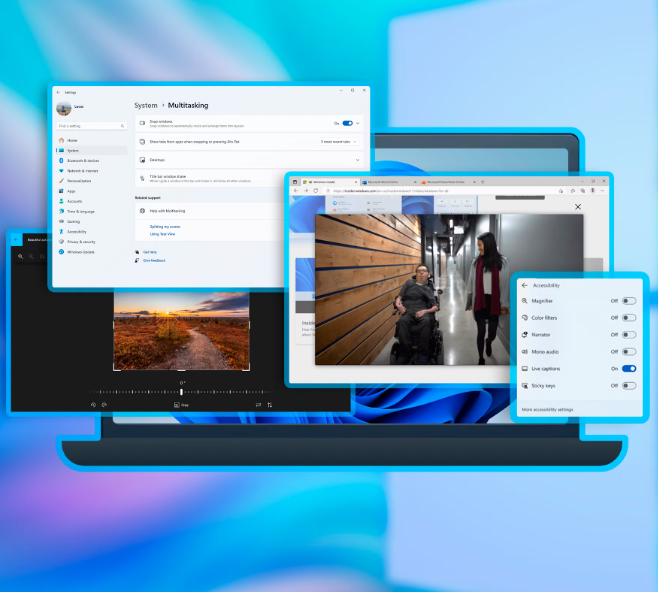This screenshot has width=658, height=592.
Task: Click the Title bar window shake row
Action: 210,178
